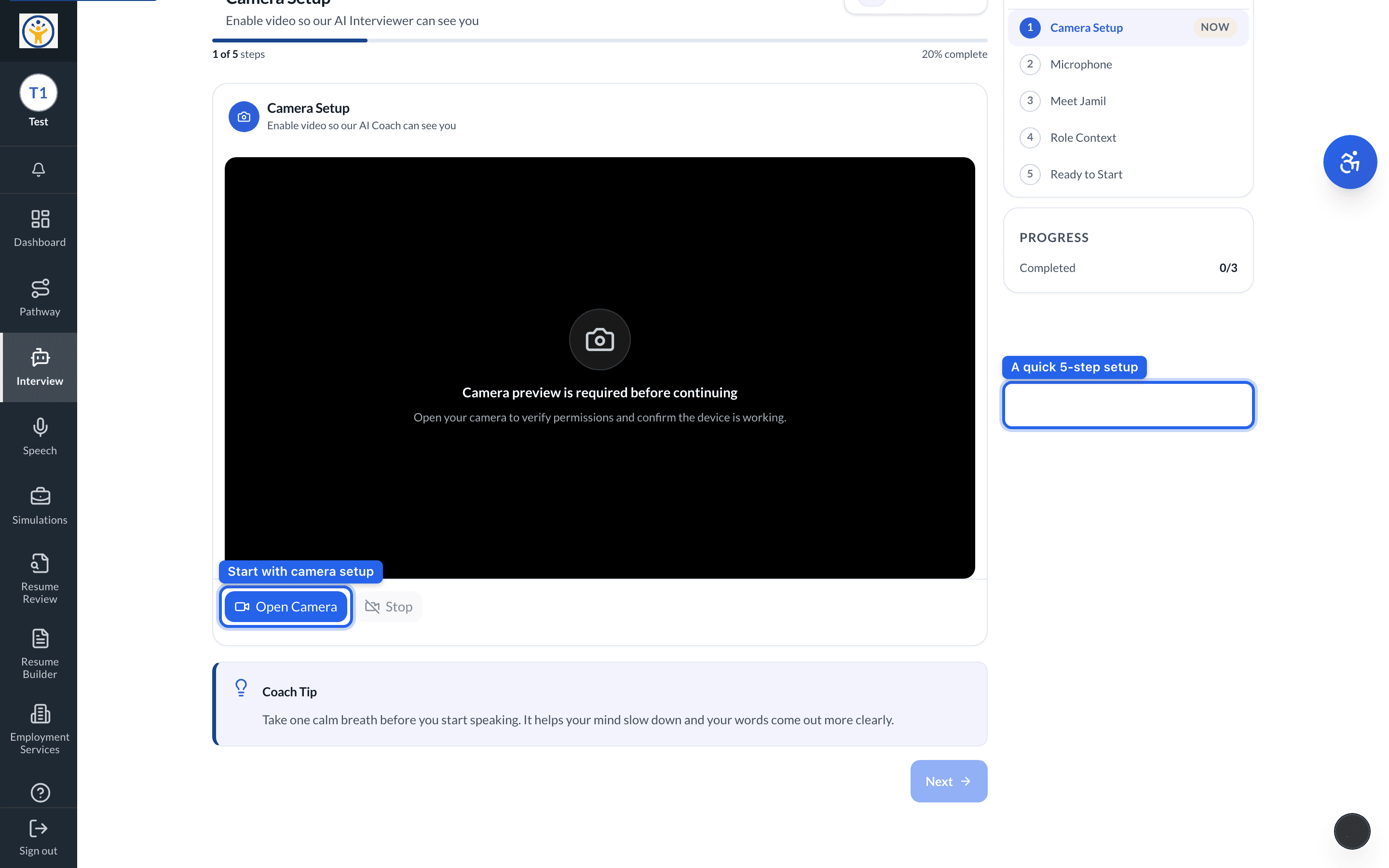Click the 'Start with camera setup' tooltip label

click(x=301, y=572)
